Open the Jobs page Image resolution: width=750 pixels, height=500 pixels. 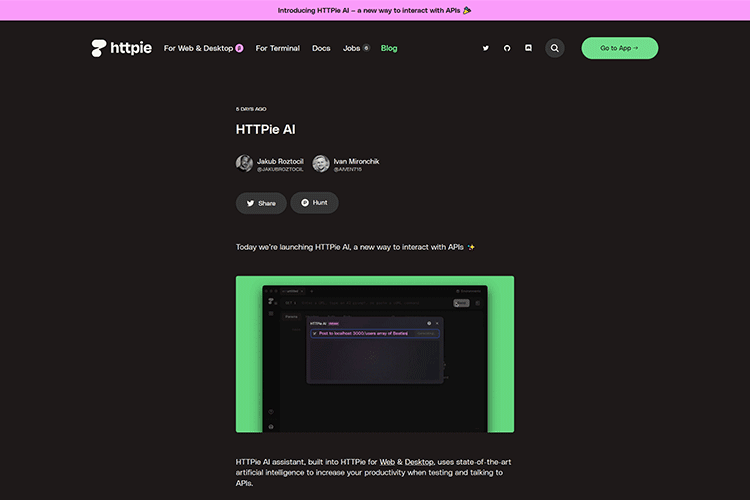351,48
